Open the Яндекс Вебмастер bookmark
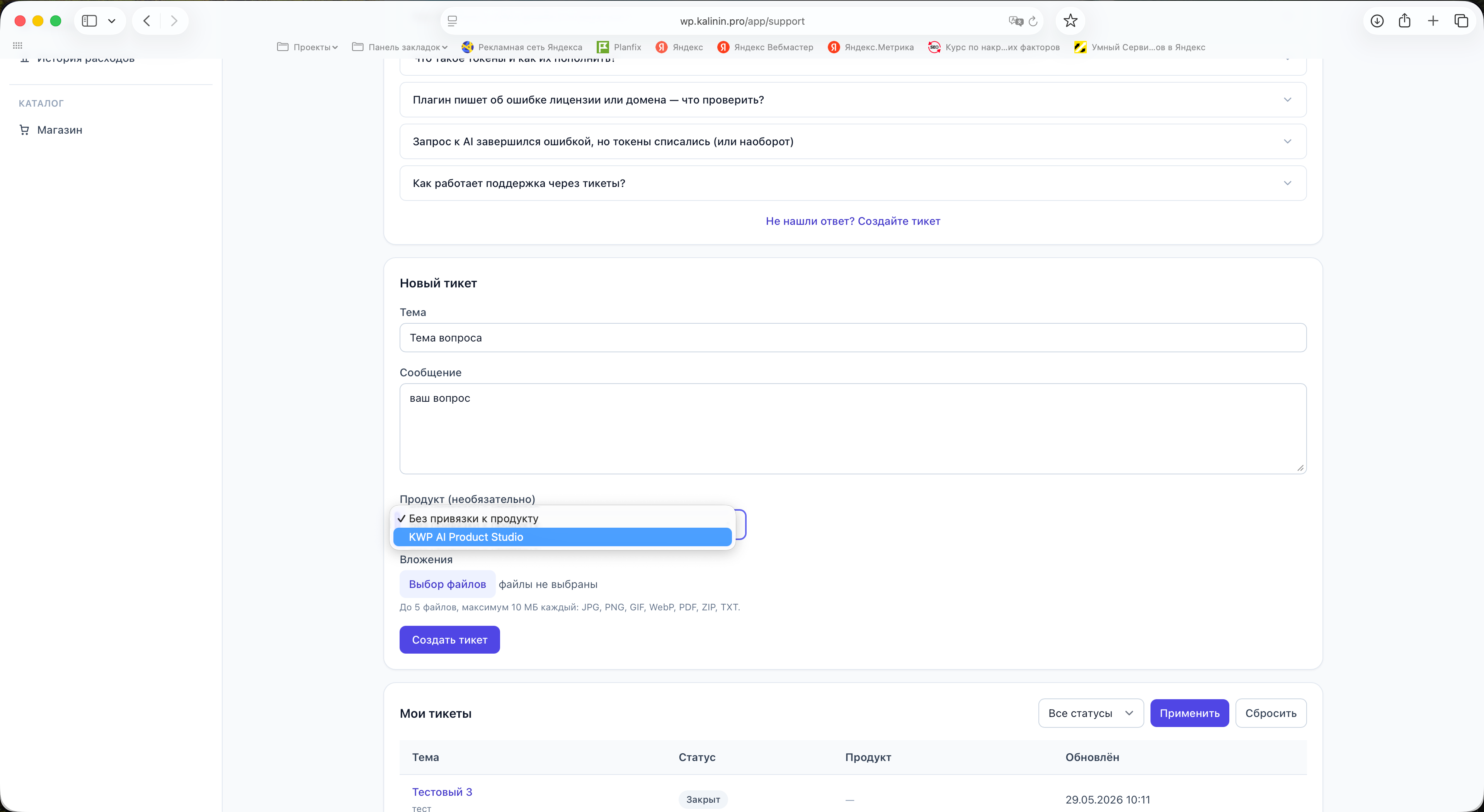The width and height of the screenshot is (1484, 812). tap(765, 47)
